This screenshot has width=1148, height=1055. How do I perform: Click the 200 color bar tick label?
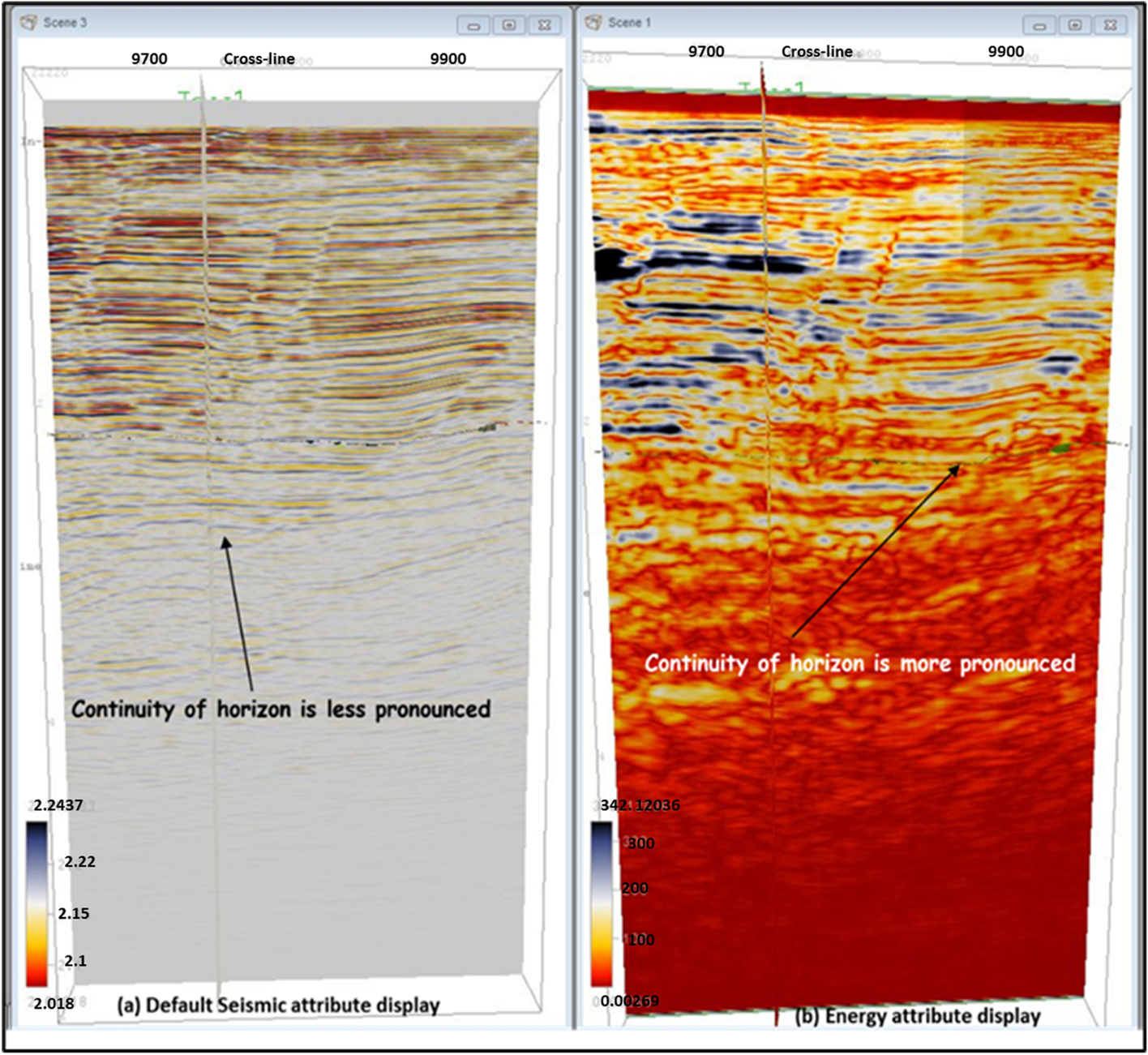[x=635, y=889]
